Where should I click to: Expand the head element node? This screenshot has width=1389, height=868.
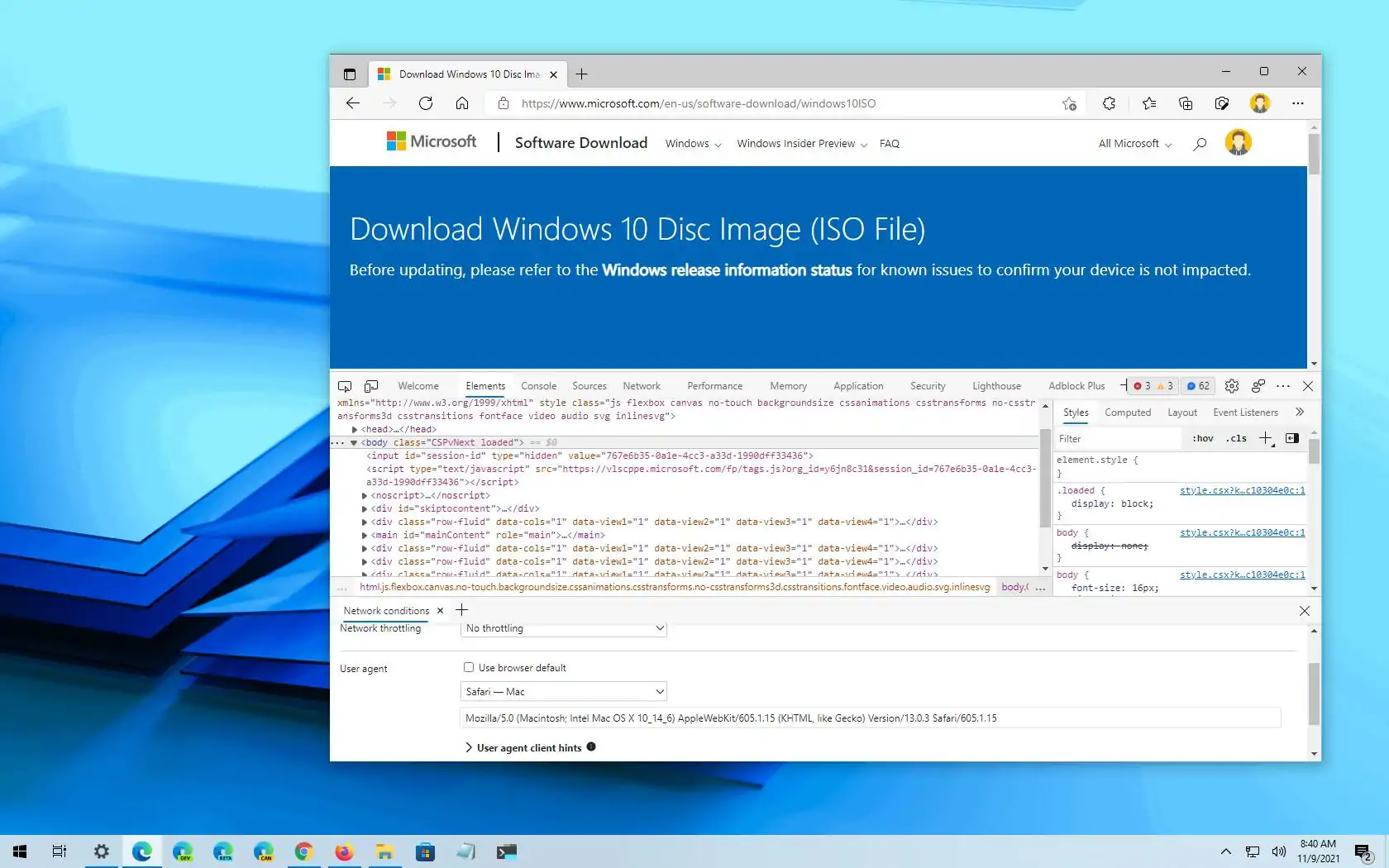click(x=355, y=429)
